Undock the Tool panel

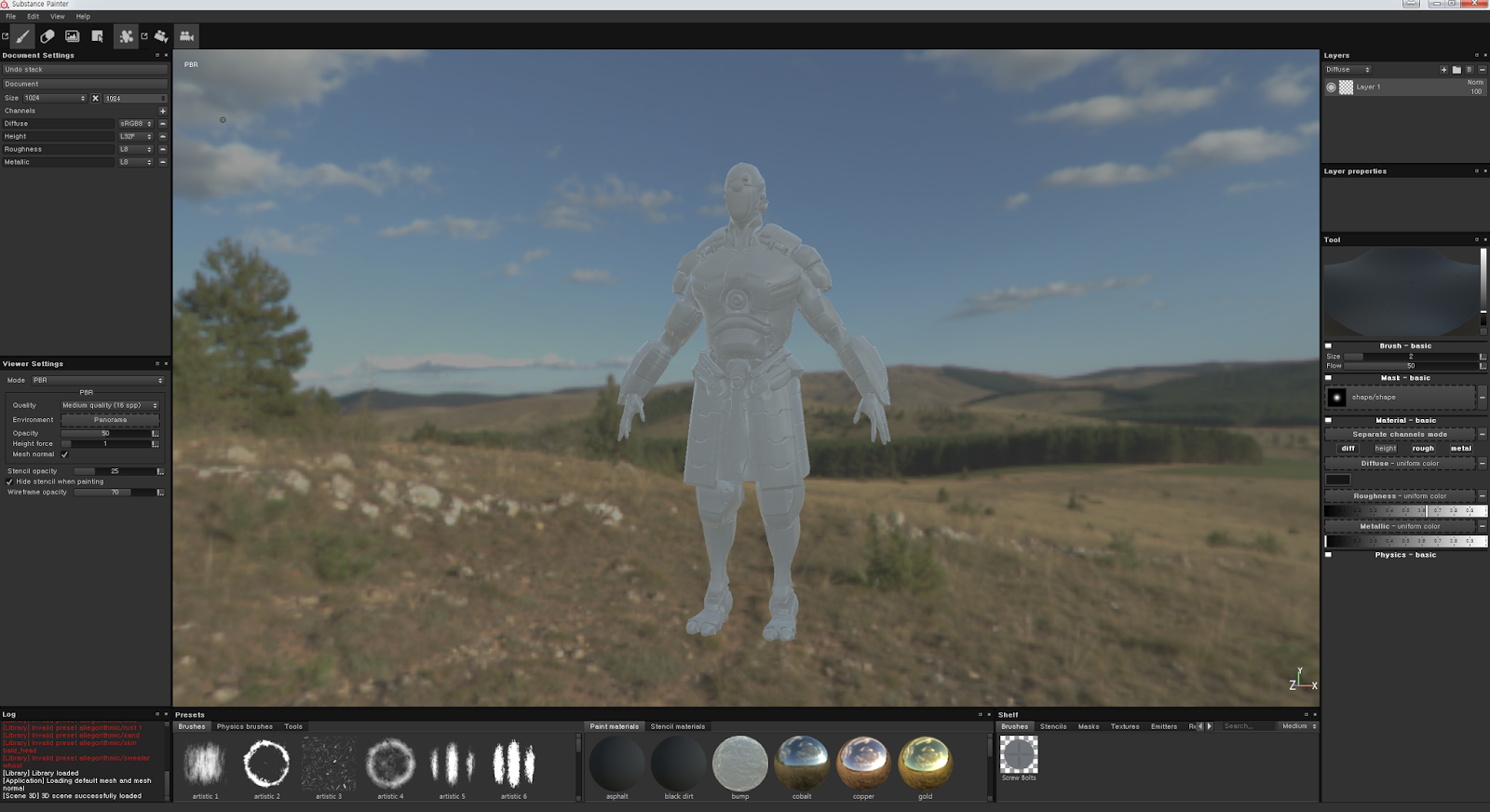(1476, 239)
